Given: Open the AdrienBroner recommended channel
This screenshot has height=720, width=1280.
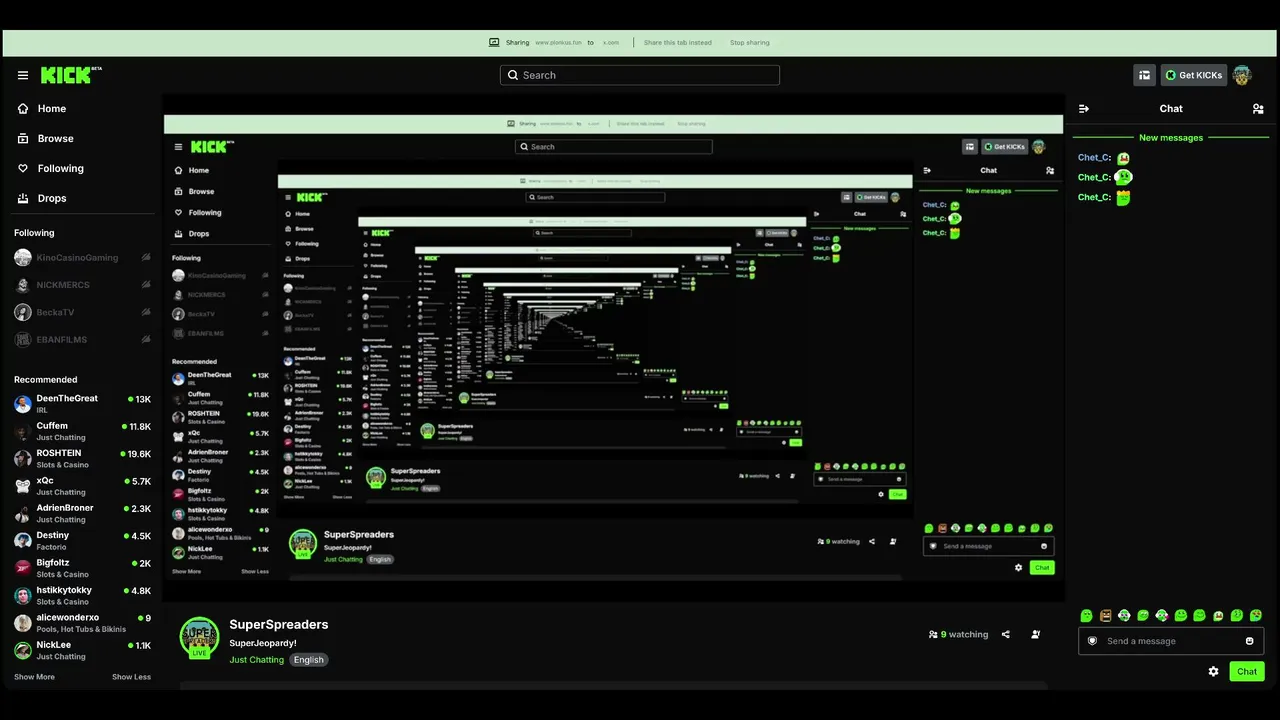Looking at the screenshot, I should (x=83, y=513).
